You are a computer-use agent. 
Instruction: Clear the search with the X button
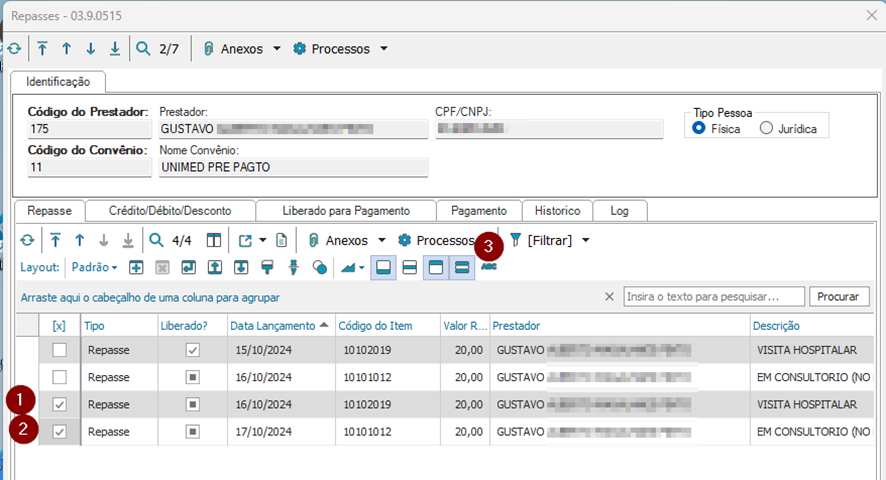pyautogui.click(x=609, y=296)
